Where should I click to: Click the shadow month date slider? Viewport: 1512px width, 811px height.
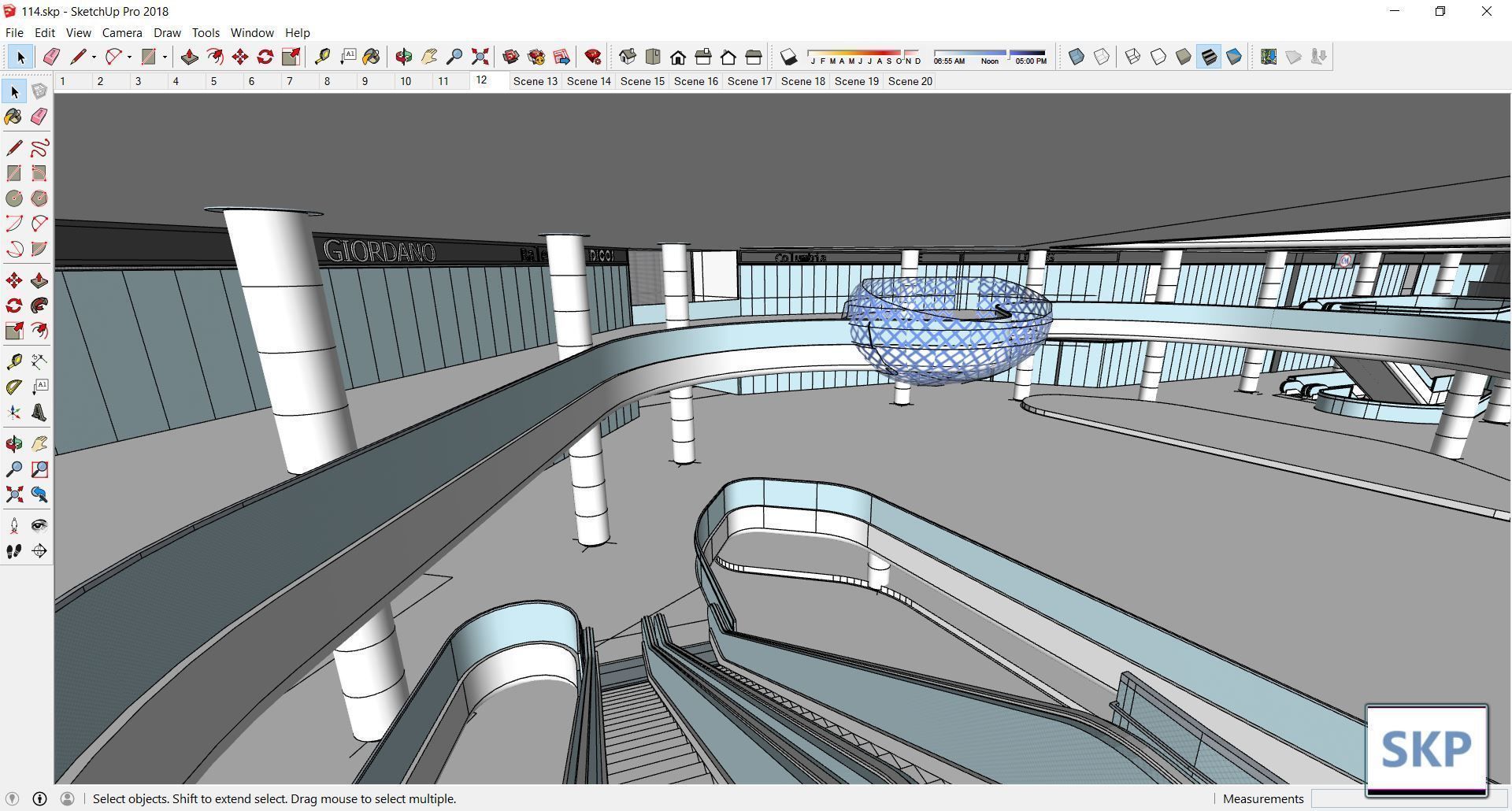point(863,57)
